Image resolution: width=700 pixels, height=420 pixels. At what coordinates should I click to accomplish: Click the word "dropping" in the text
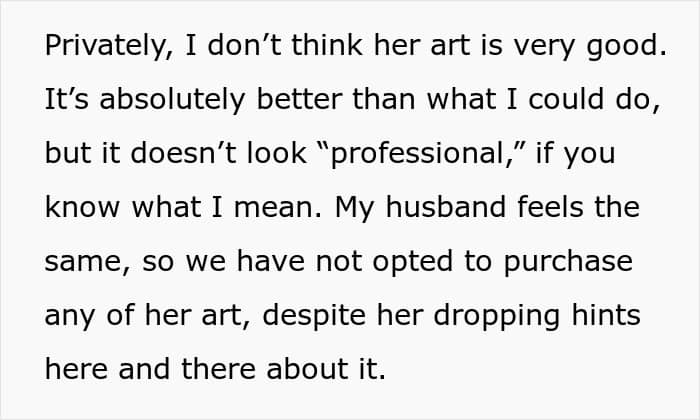point(496,316)
